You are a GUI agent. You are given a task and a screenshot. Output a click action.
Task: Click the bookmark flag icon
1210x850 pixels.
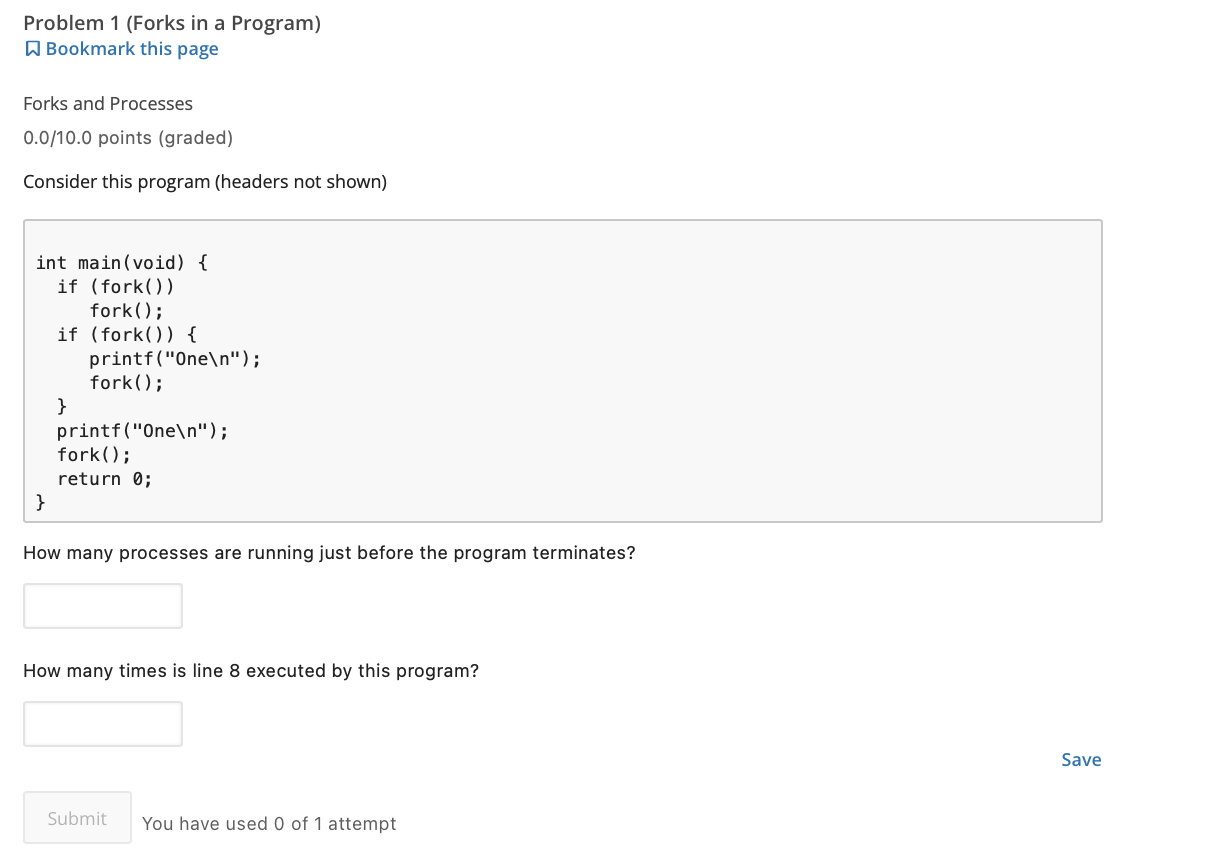(32, 49)
